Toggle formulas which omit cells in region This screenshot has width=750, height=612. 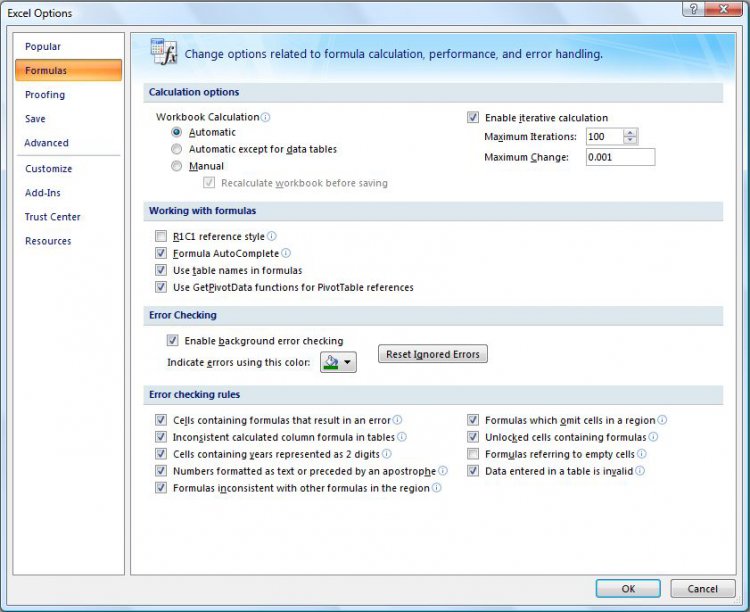tap(473, 420)
